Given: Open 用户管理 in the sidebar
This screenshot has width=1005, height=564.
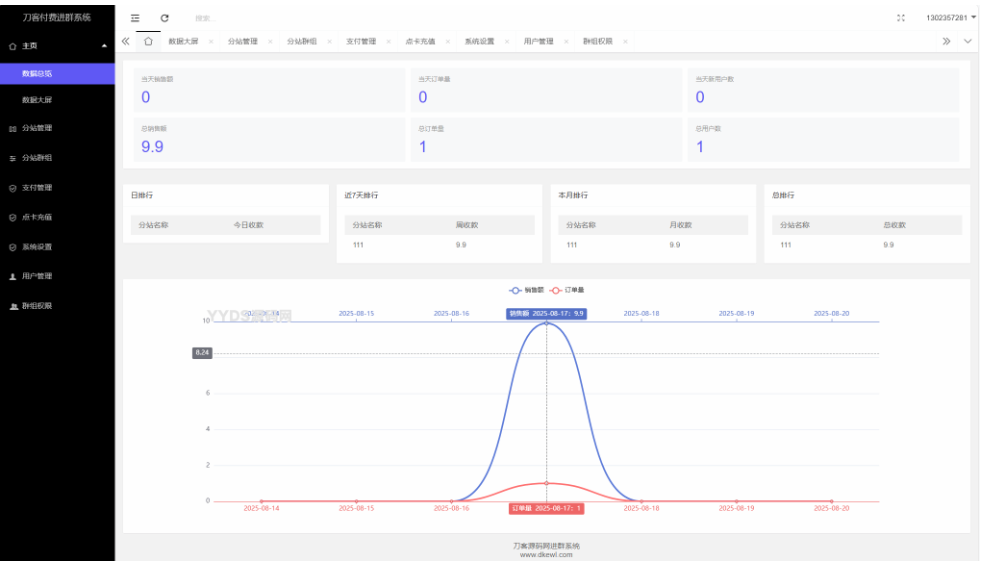Looking at the screenshot, I should pyautogui.click(x=37, y=276).
